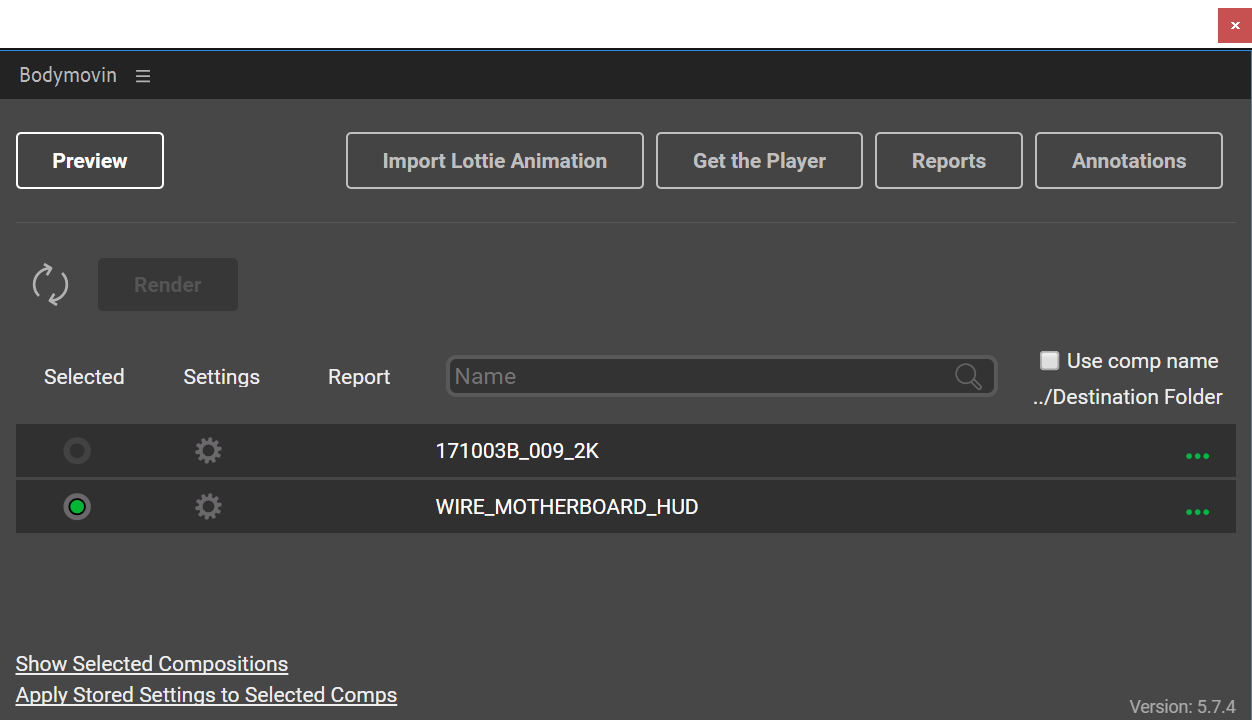Click the Report column header
The image size is (1252, 720).
coord(359,377)
